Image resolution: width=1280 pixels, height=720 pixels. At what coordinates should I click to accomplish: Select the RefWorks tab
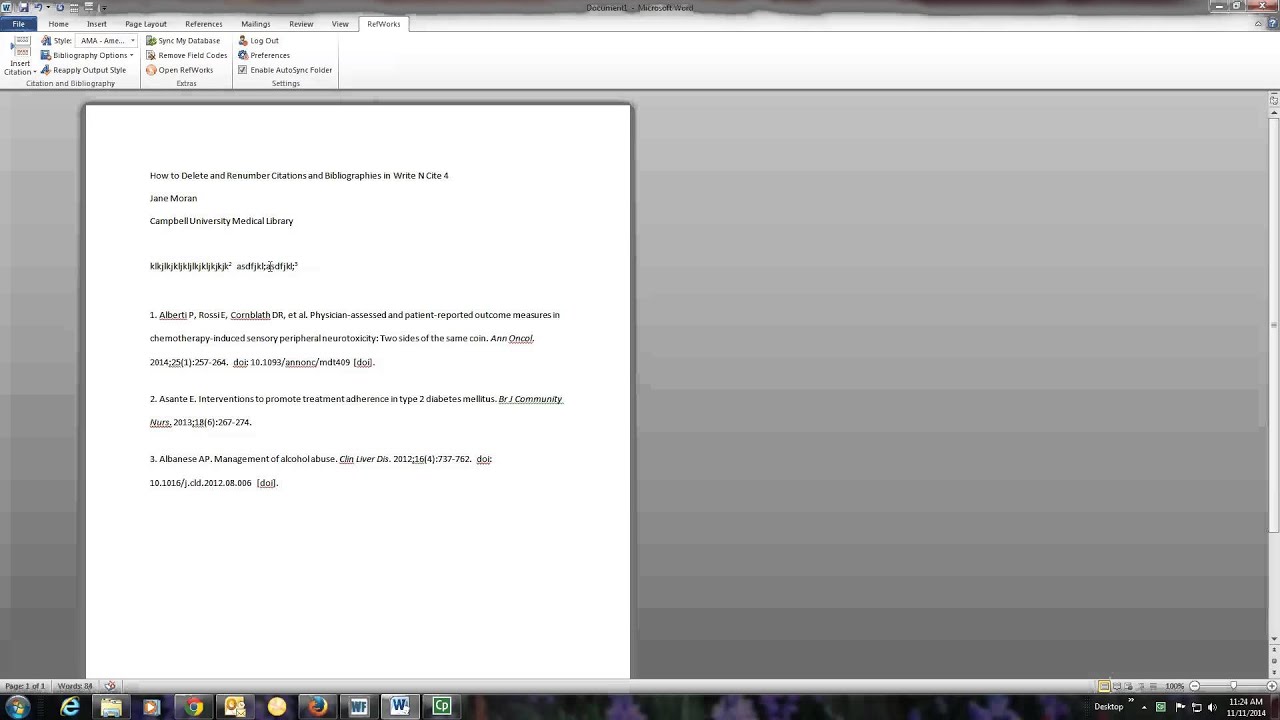tap(384, 24)
